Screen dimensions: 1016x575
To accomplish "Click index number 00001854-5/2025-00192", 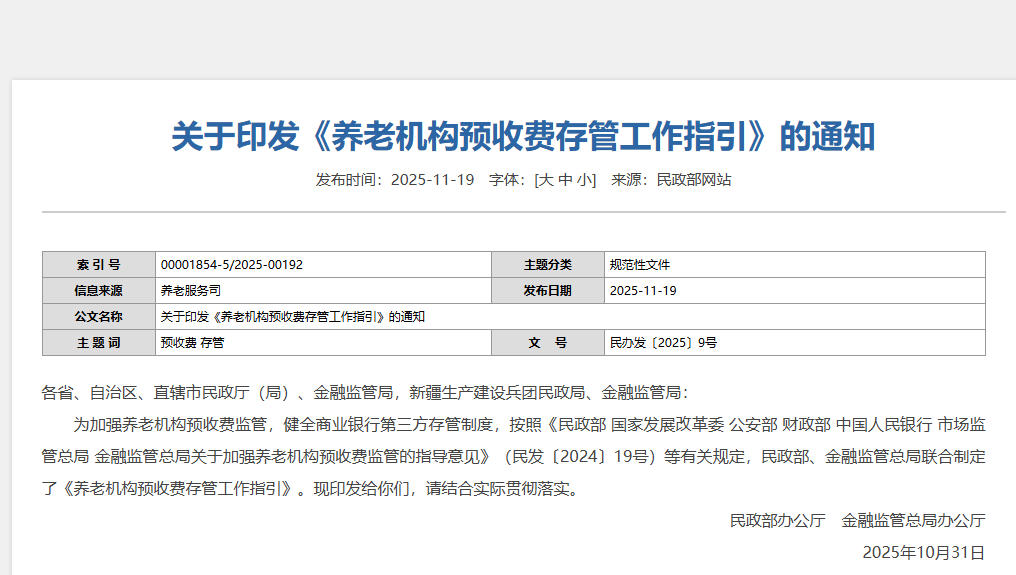I will 231,265.
